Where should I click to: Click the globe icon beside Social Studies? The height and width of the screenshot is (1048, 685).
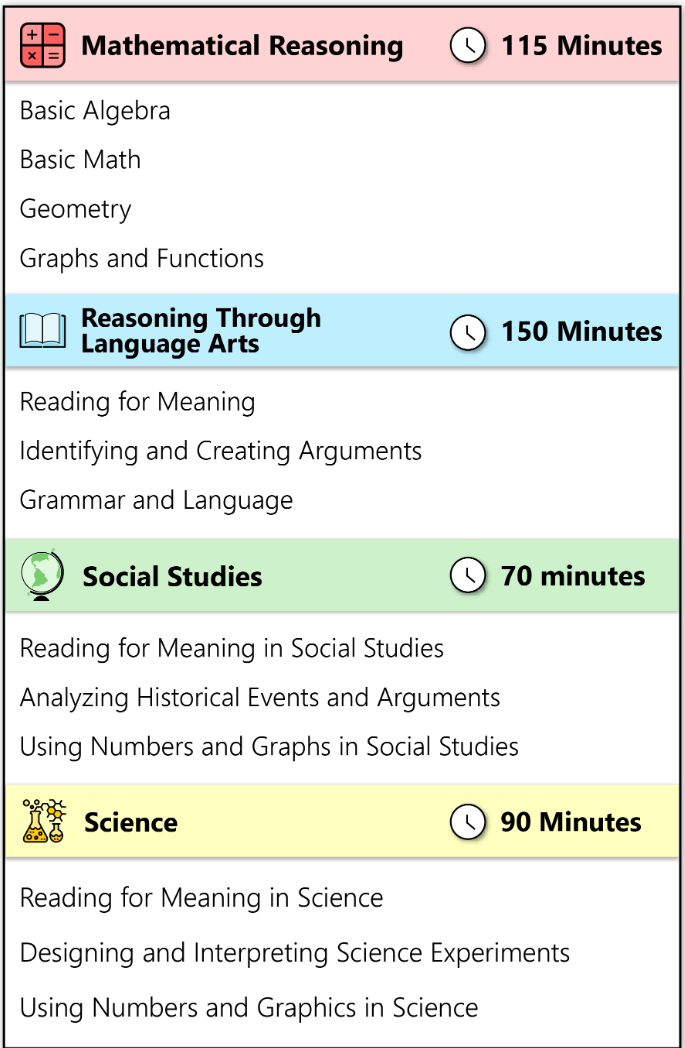42,575
